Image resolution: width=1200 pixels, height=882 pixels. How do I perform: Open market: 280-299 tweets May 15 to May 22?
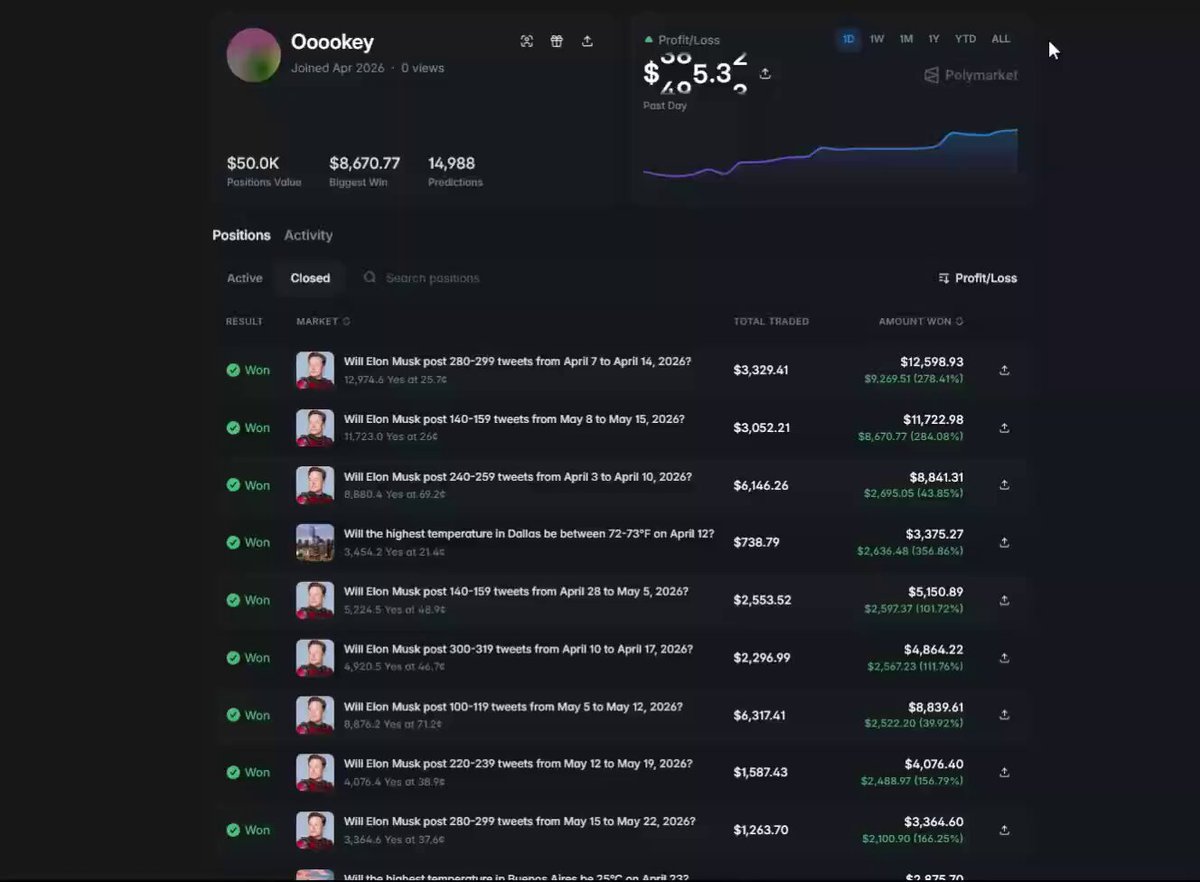tap(520, 822)
